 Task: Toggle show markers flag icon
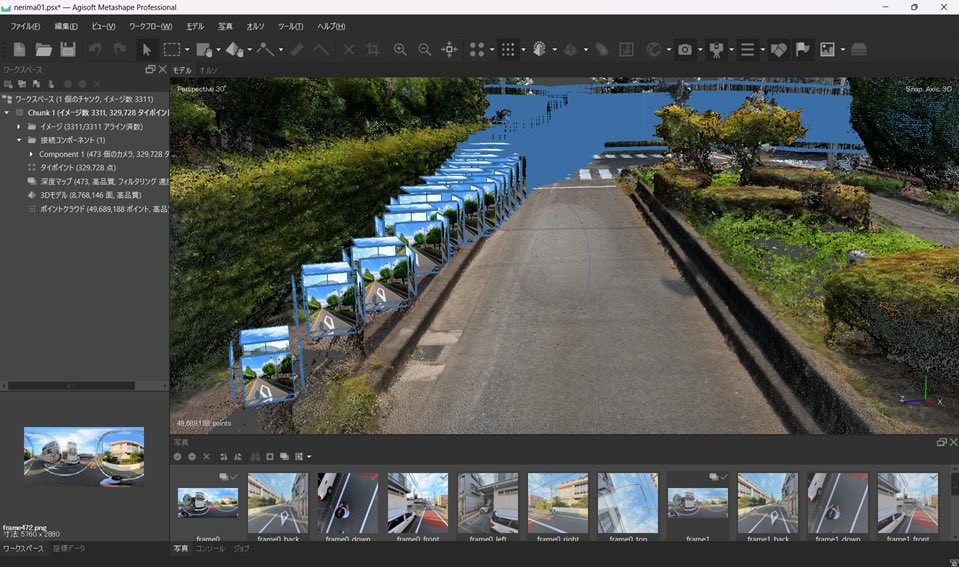(803, 50)
